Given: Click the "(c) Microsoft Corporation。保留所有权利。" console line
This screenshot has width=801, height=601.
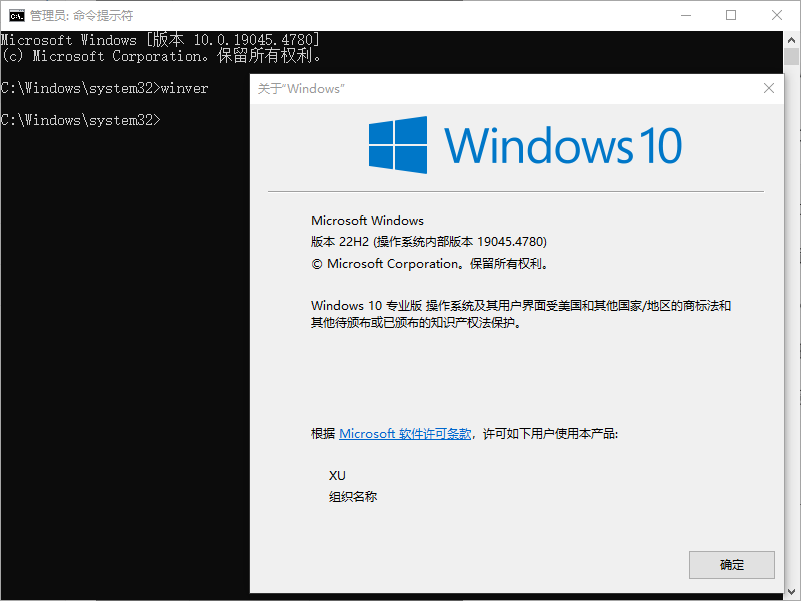Looking at the screenshot, I should coord(161,56).
